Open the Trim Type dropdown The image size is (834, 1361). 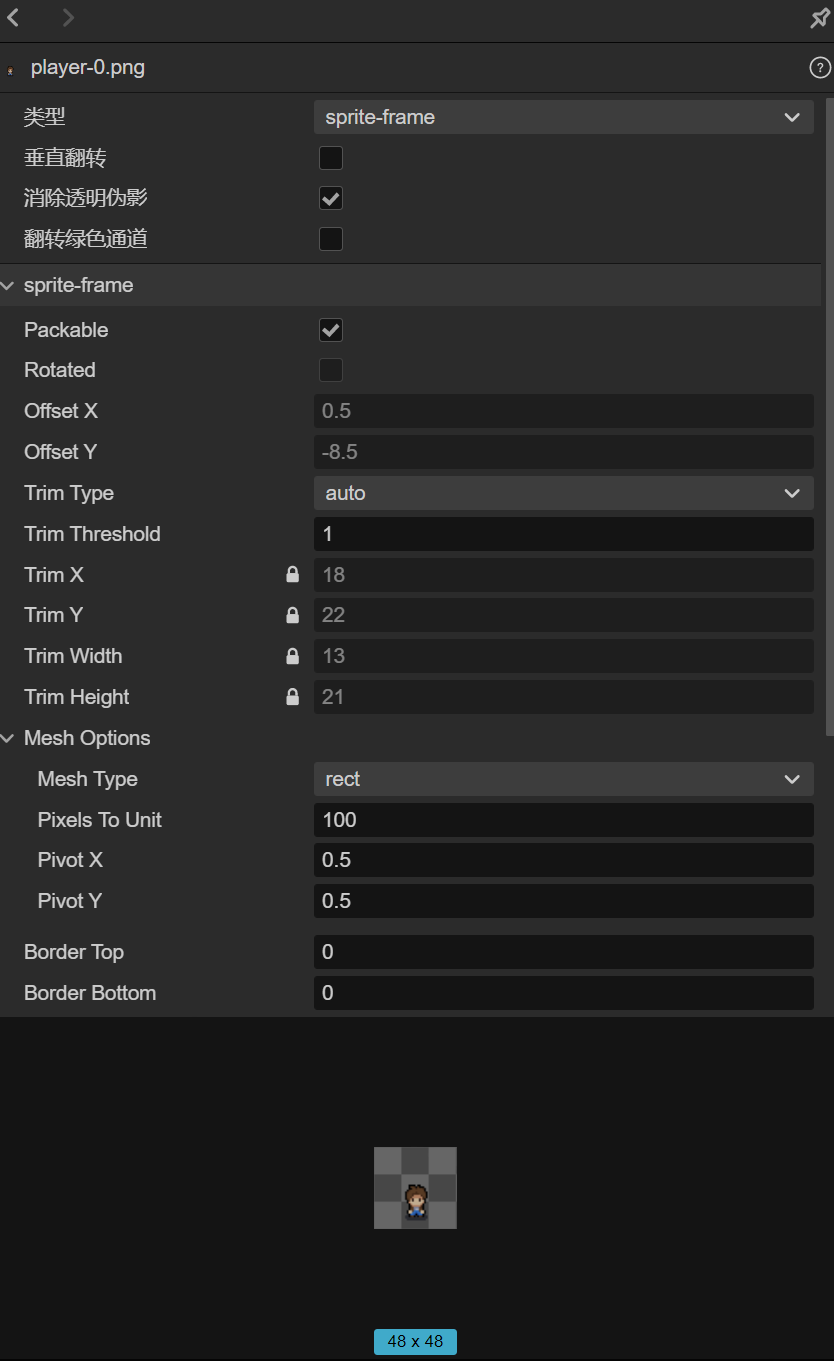point(563,493)
